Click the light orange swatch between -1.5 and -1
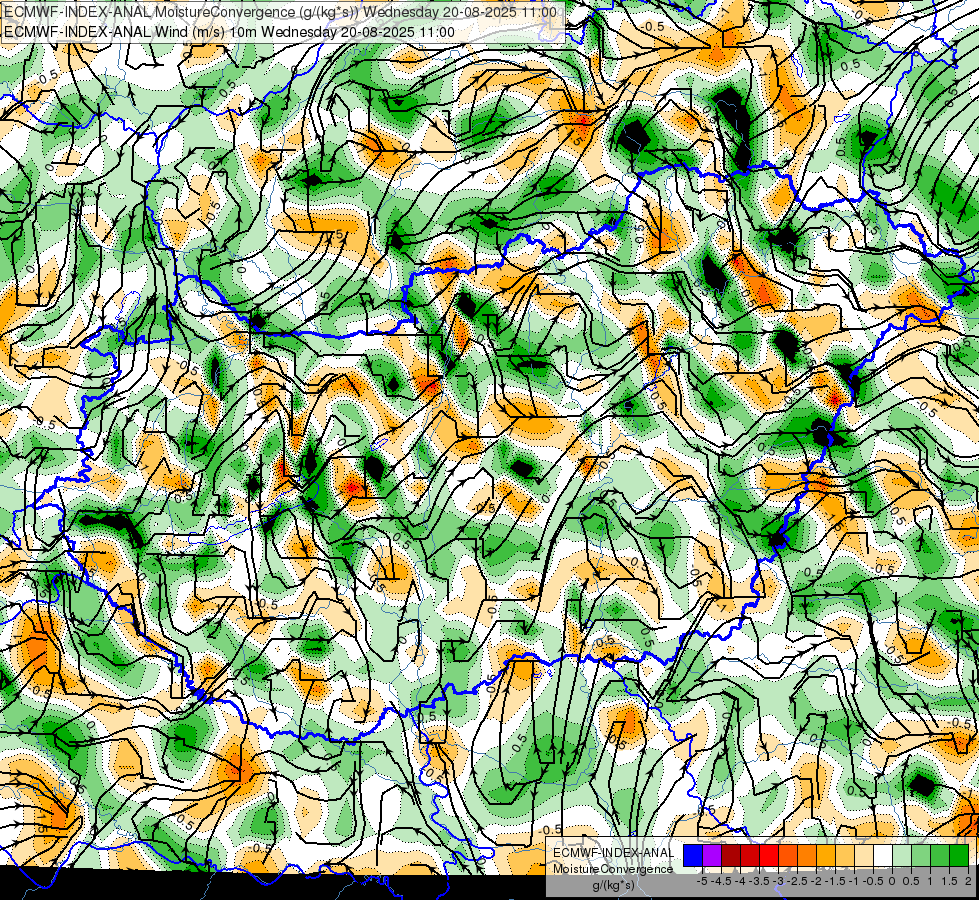 [845, 856]
